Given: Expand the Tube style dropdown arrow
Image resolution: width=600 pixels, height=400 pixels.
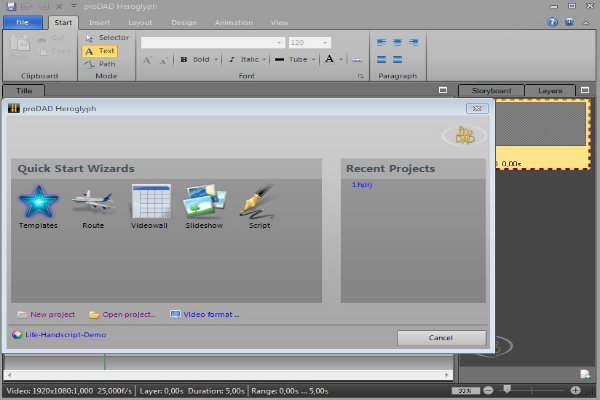Looking at the screenshot, I should (x=313, y=60).
